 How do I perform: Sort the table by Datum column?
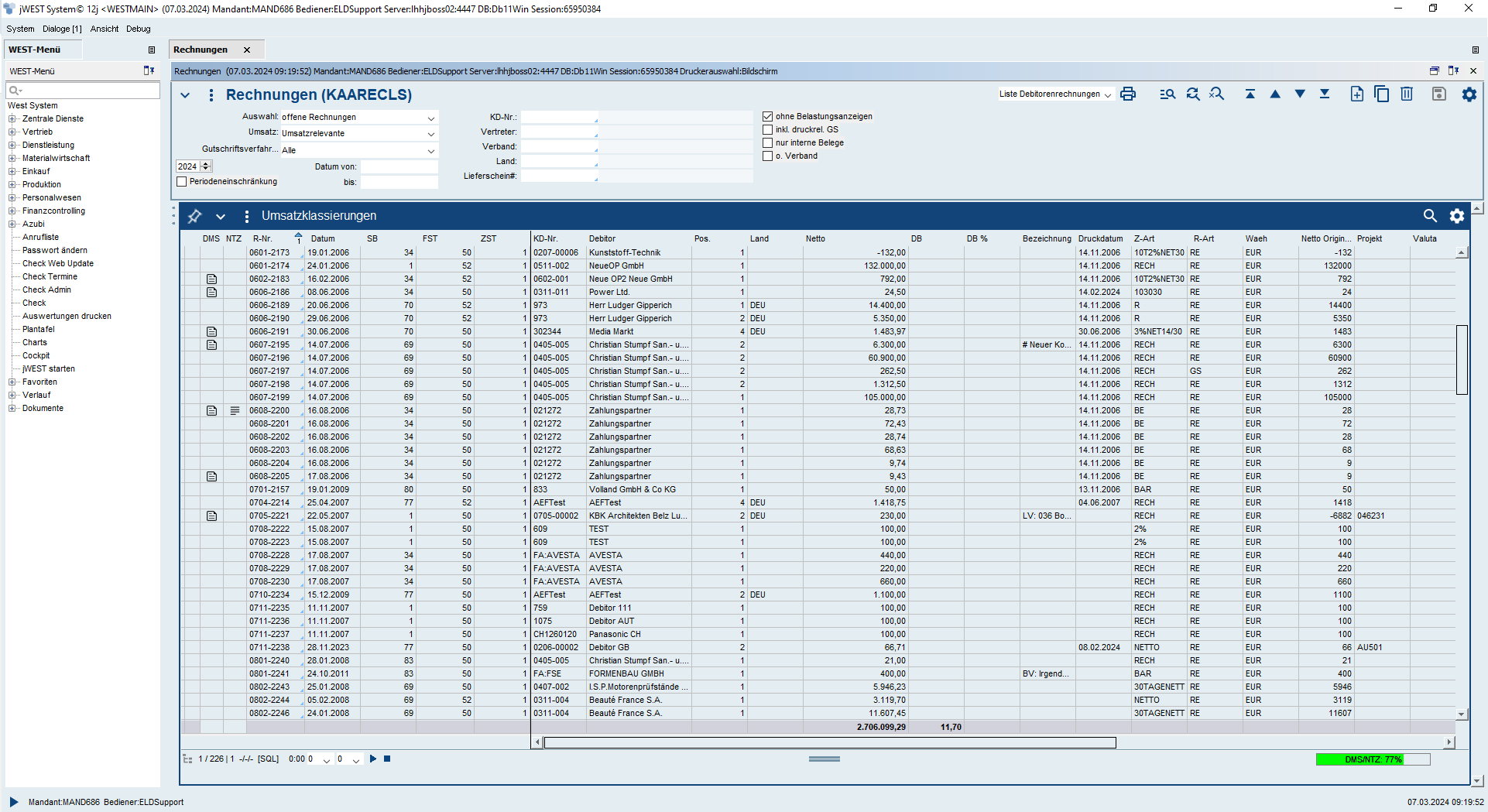pyautogui.click(x=323, y=238)
